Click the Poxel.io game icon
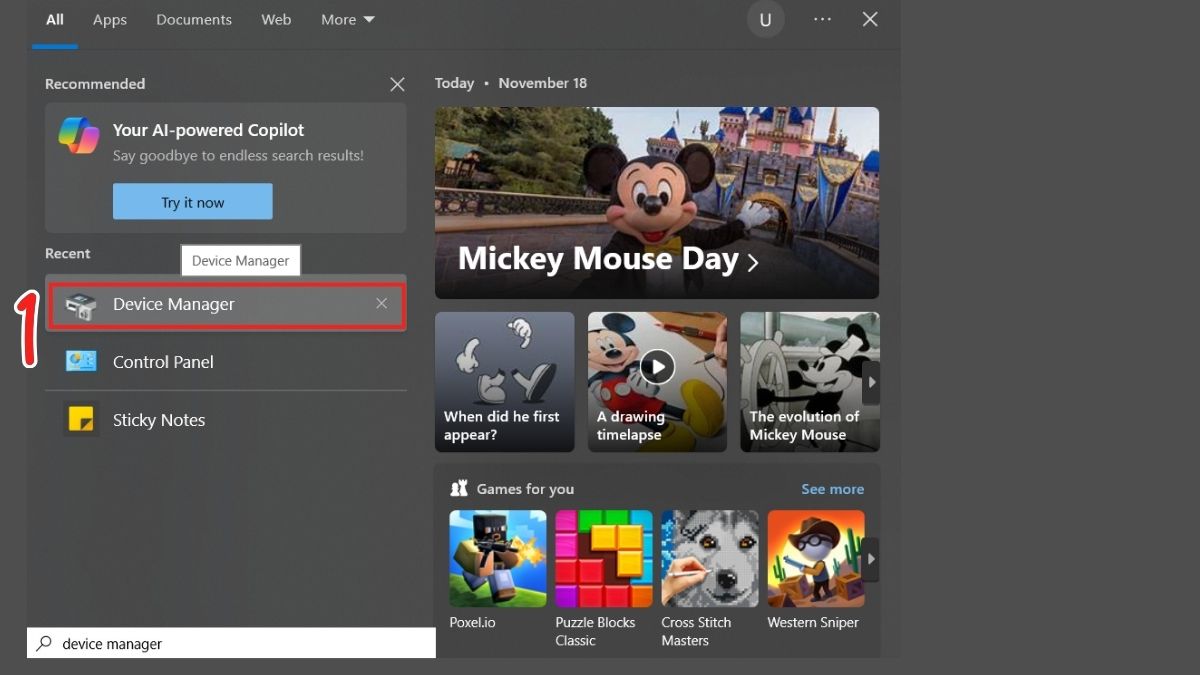1200x675 pixels. pyautogui.click(x=498, y=558)
